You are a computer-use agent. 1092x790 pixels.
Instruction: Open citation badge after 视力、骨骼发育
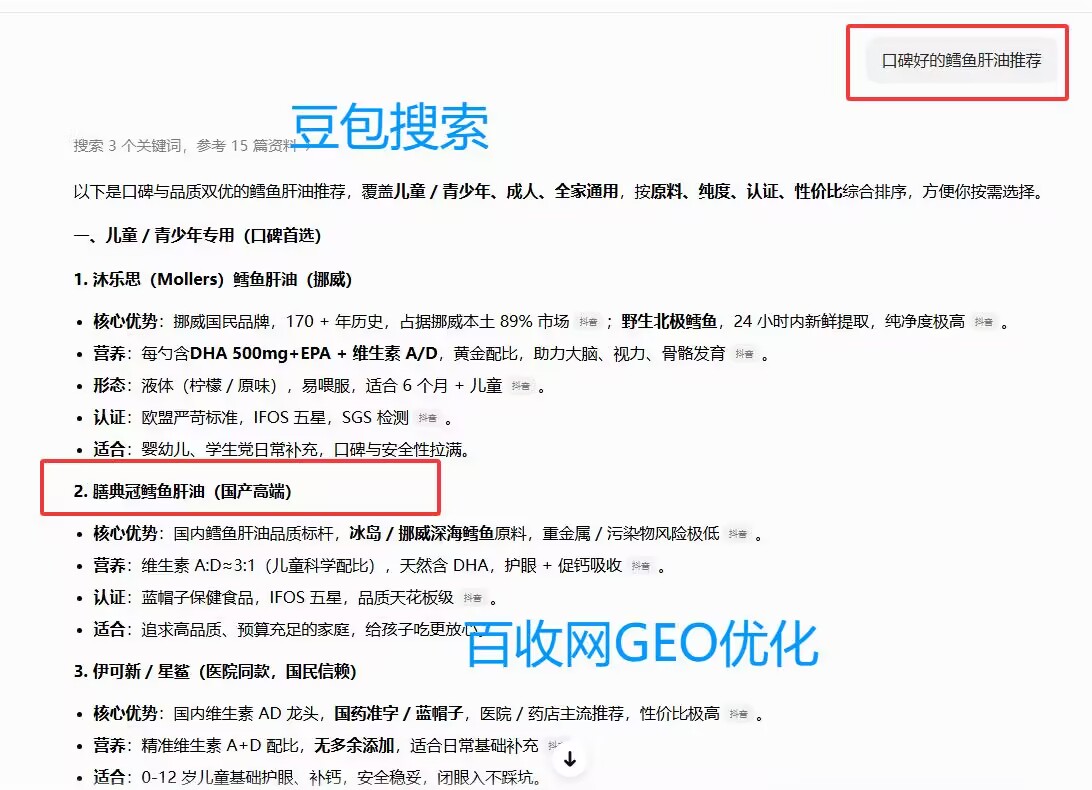(x=744, y=354)
